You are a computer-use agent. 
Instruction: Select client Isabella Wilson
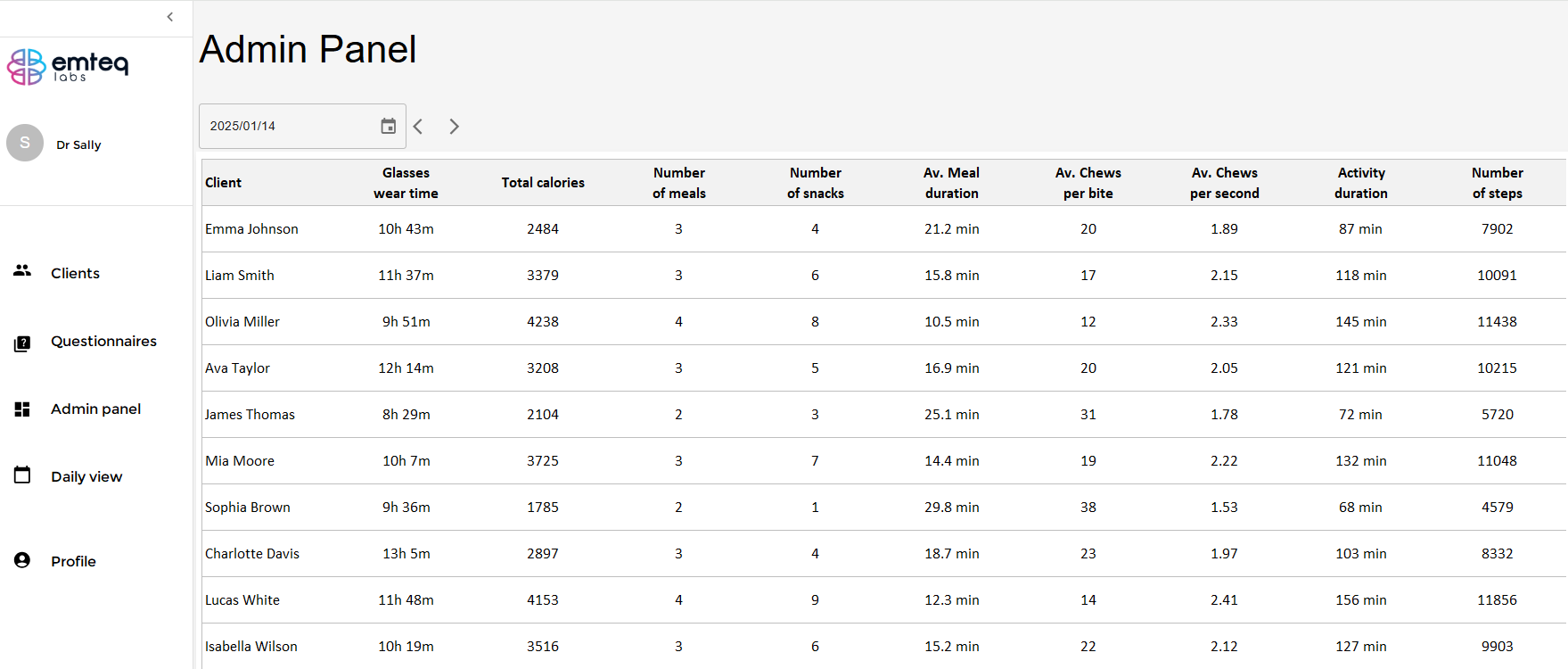pos(251,647)
